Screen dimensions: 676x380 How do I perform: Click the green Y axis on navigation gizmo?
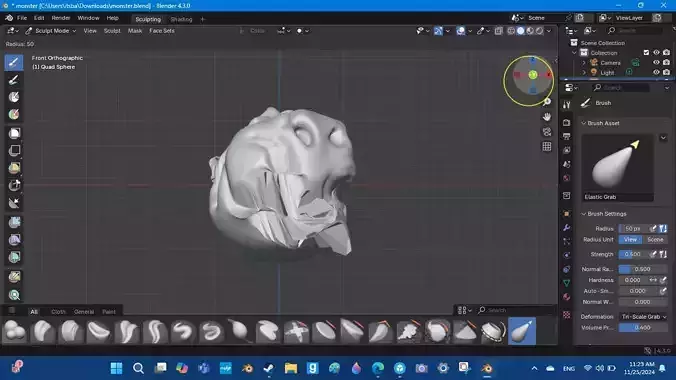pyautogui.click(x=533, y=75)
